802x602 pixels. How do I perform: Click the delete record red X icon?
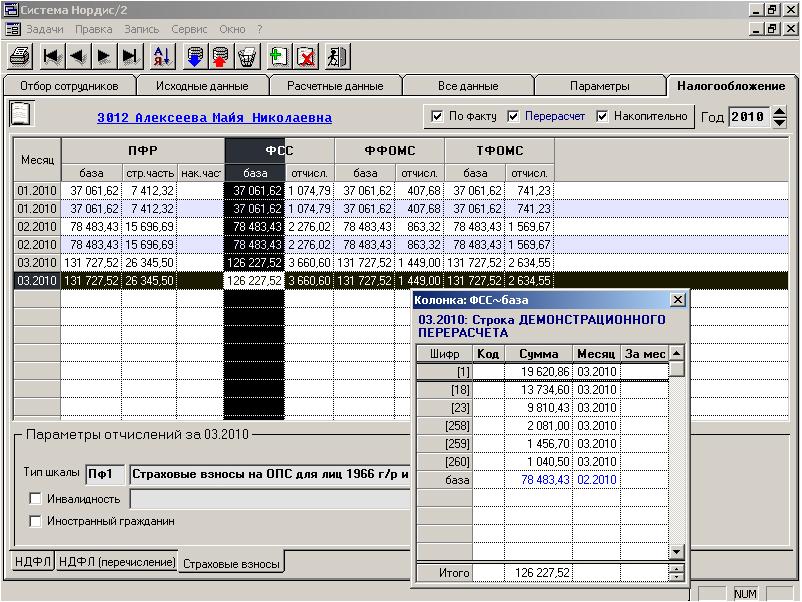click(307, 56)
